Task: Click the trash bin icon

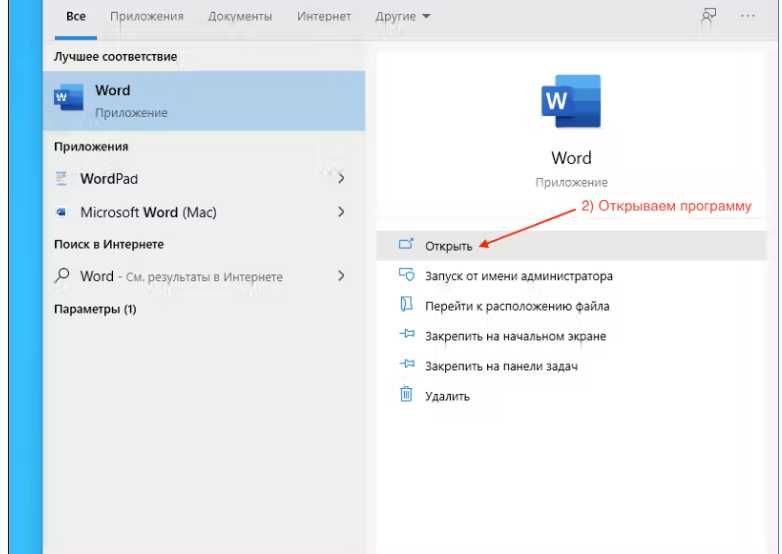Action: [406, 394]
